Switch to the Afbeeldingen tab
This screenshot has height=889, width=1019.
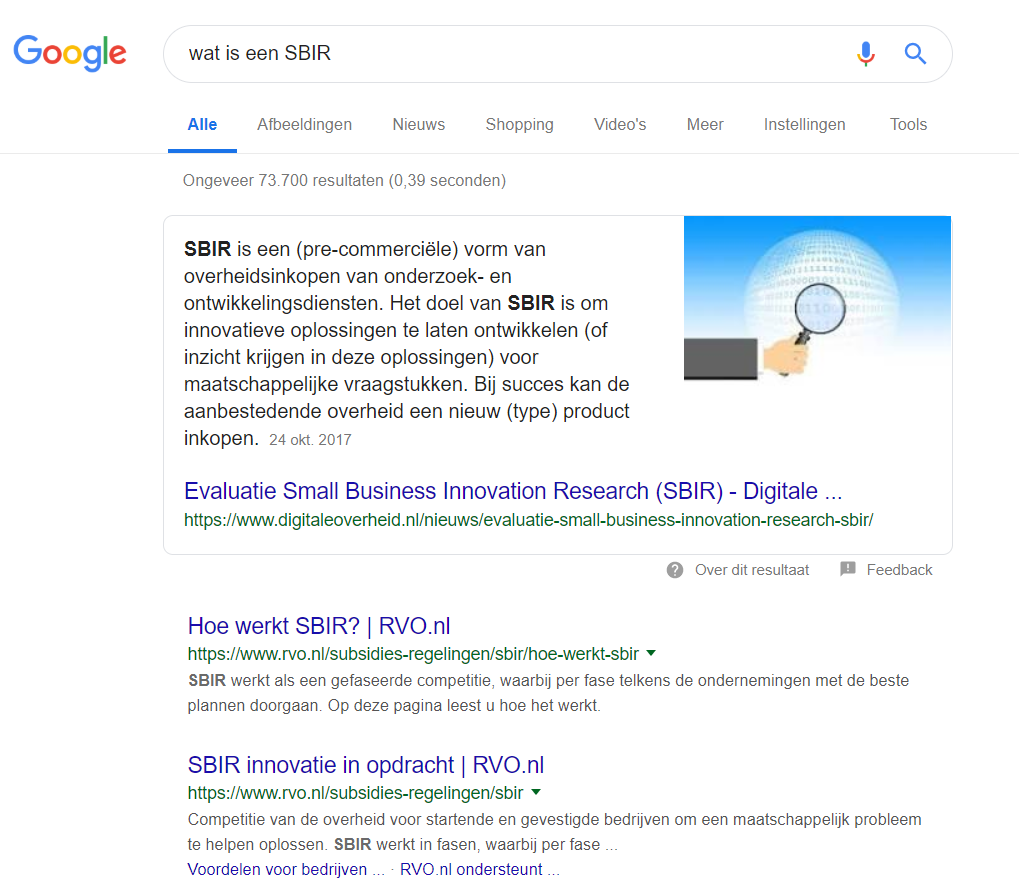pos(304,124)
